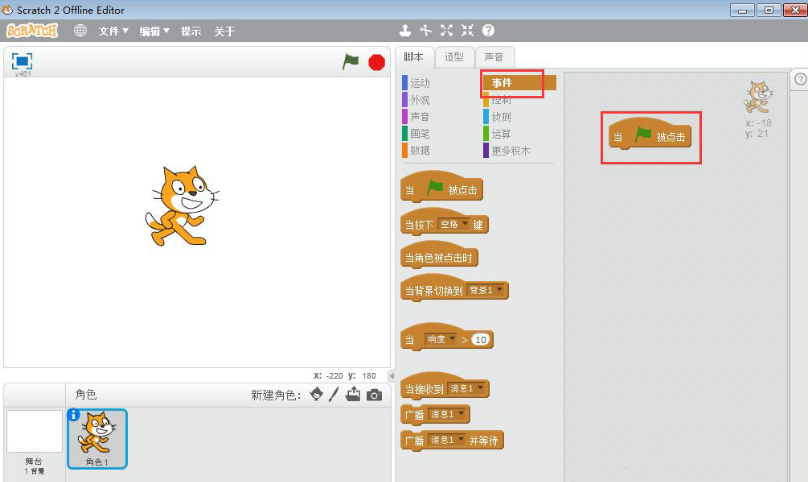Click the Scratch logo

tap(32, 30)
